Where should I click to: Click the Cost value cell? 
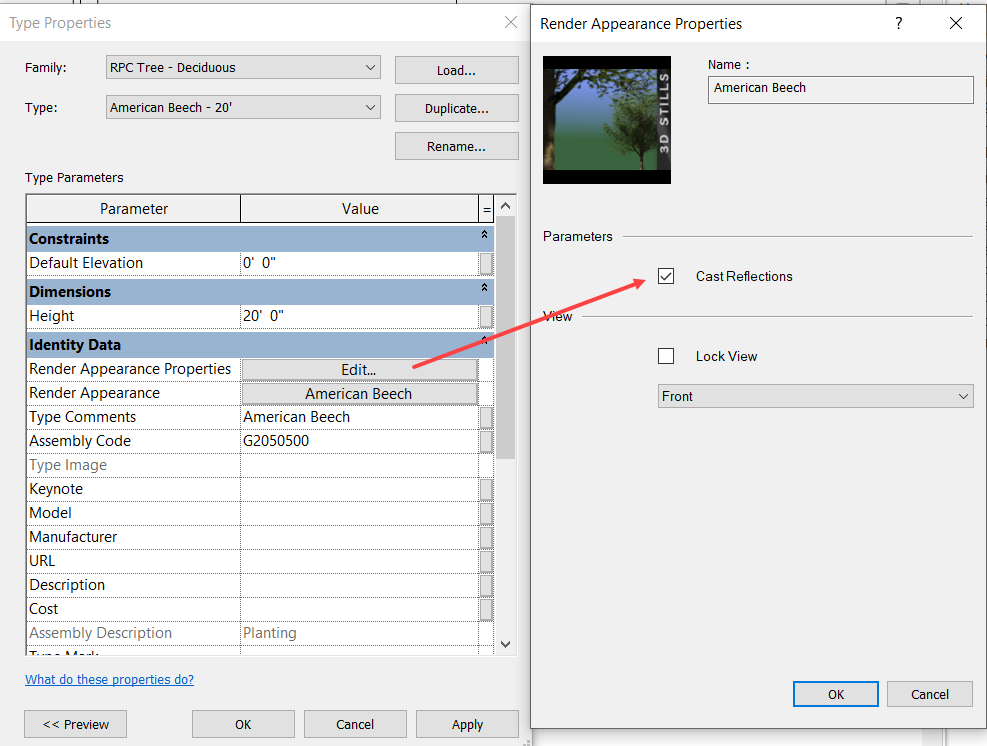pyautogui.click(x=359, y=609)
